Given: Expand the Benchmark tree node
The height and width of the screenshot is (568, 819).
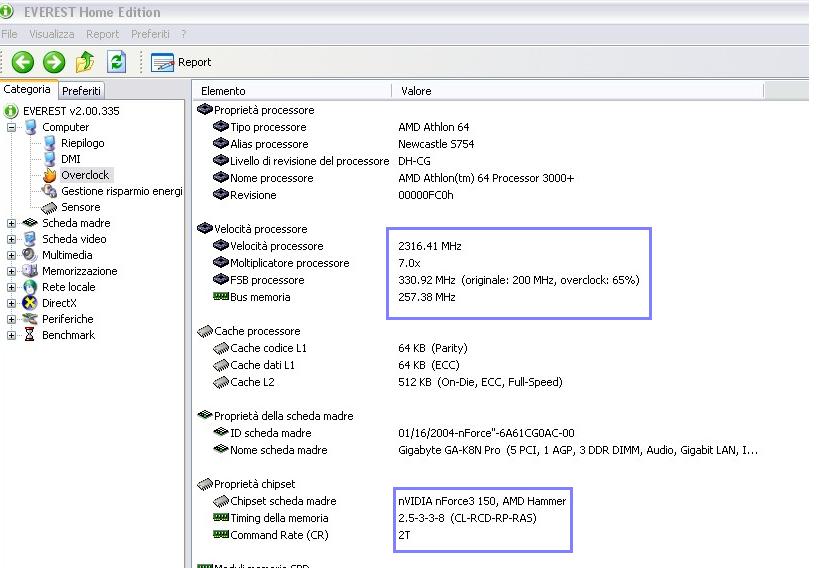Looking at the screenshot, I should pos(11,335).
